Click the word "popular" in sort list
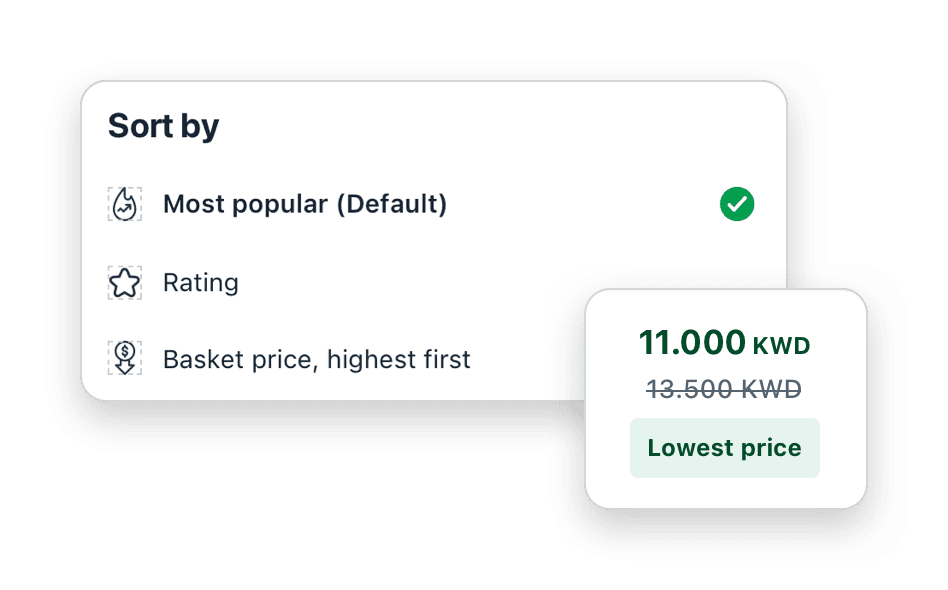948x590 pixels. [280, 205]
